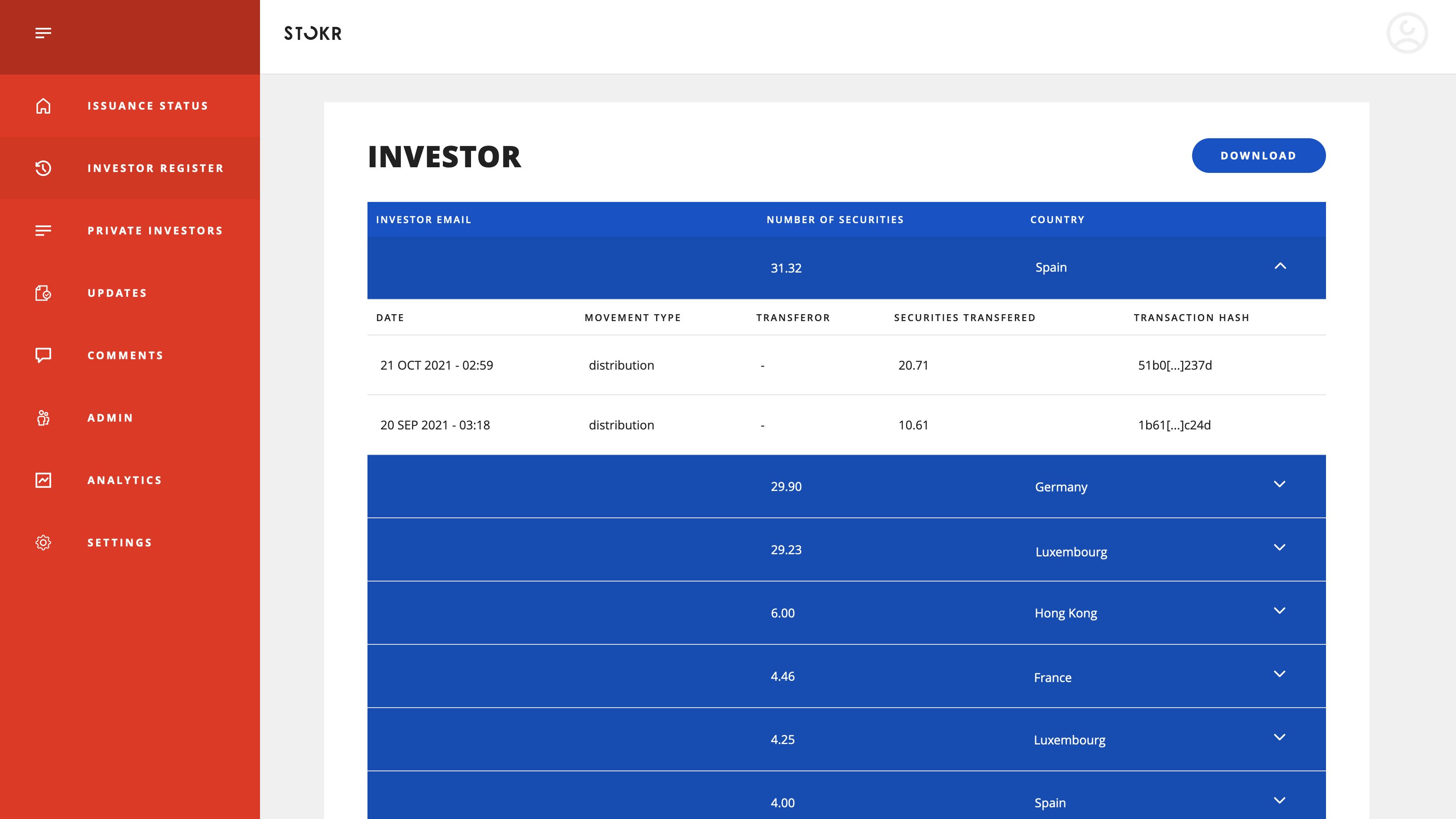Screen dimensions: 1456x819
Task: Click transaction hash 51b0[...]237d
Action: (x=1174, y=365)
